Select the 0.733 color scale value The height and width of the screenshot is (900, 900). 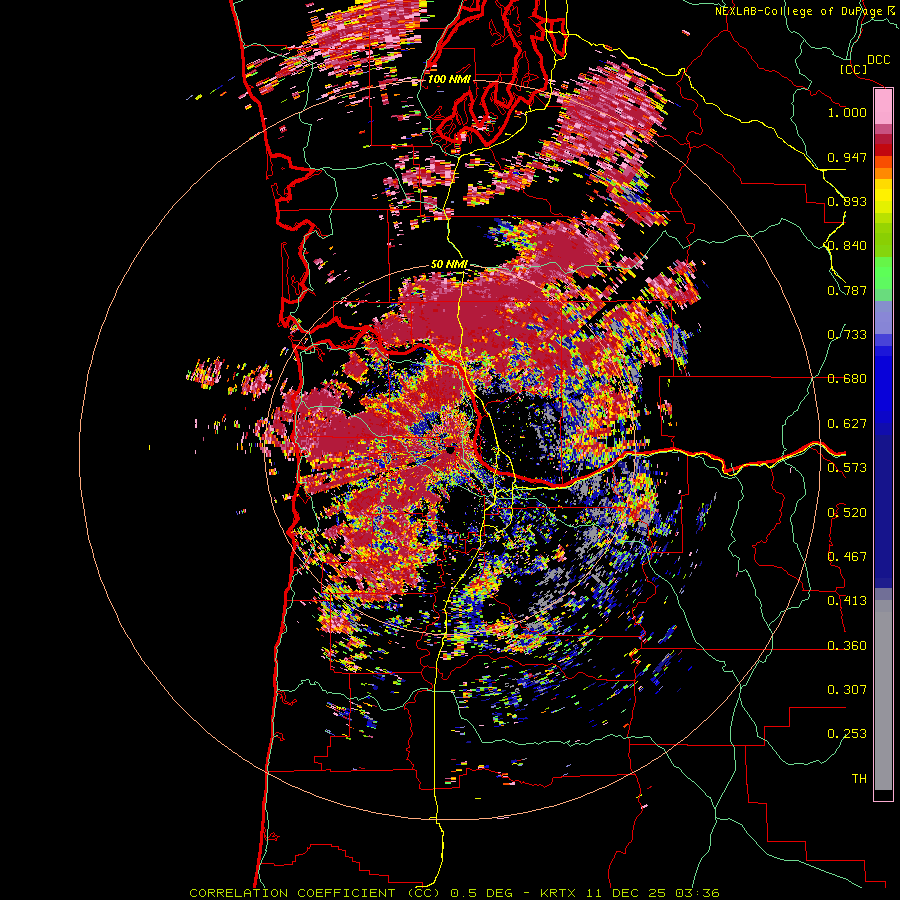(x=847, y=335)
